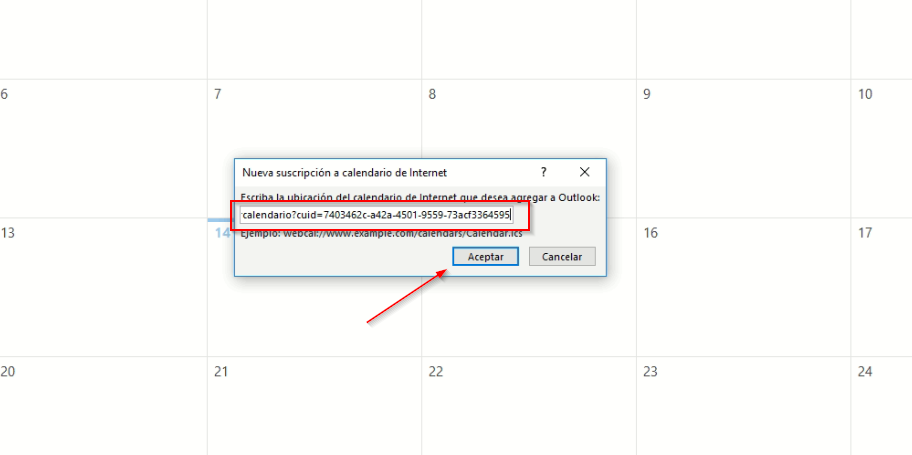Select day 10 calendar cell
The width and height of the screenshot is (912, 455).
(881, 148)
